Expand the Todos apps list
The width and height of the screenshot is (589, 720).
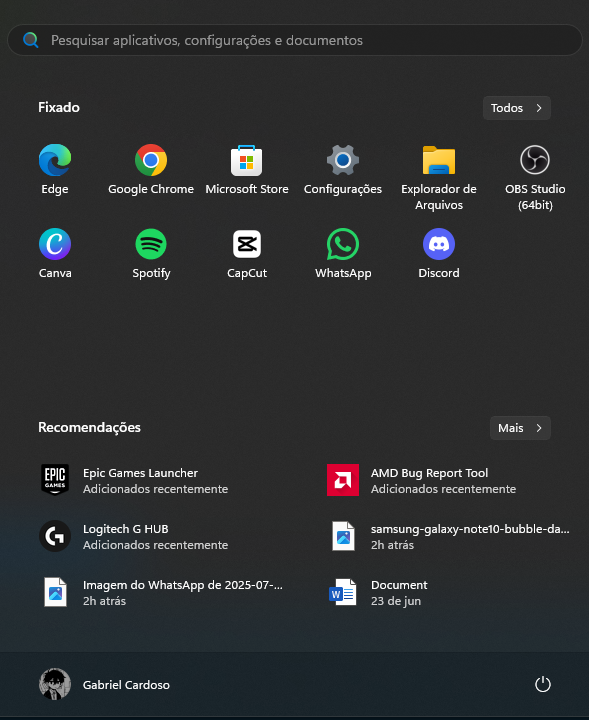point(516,108)
